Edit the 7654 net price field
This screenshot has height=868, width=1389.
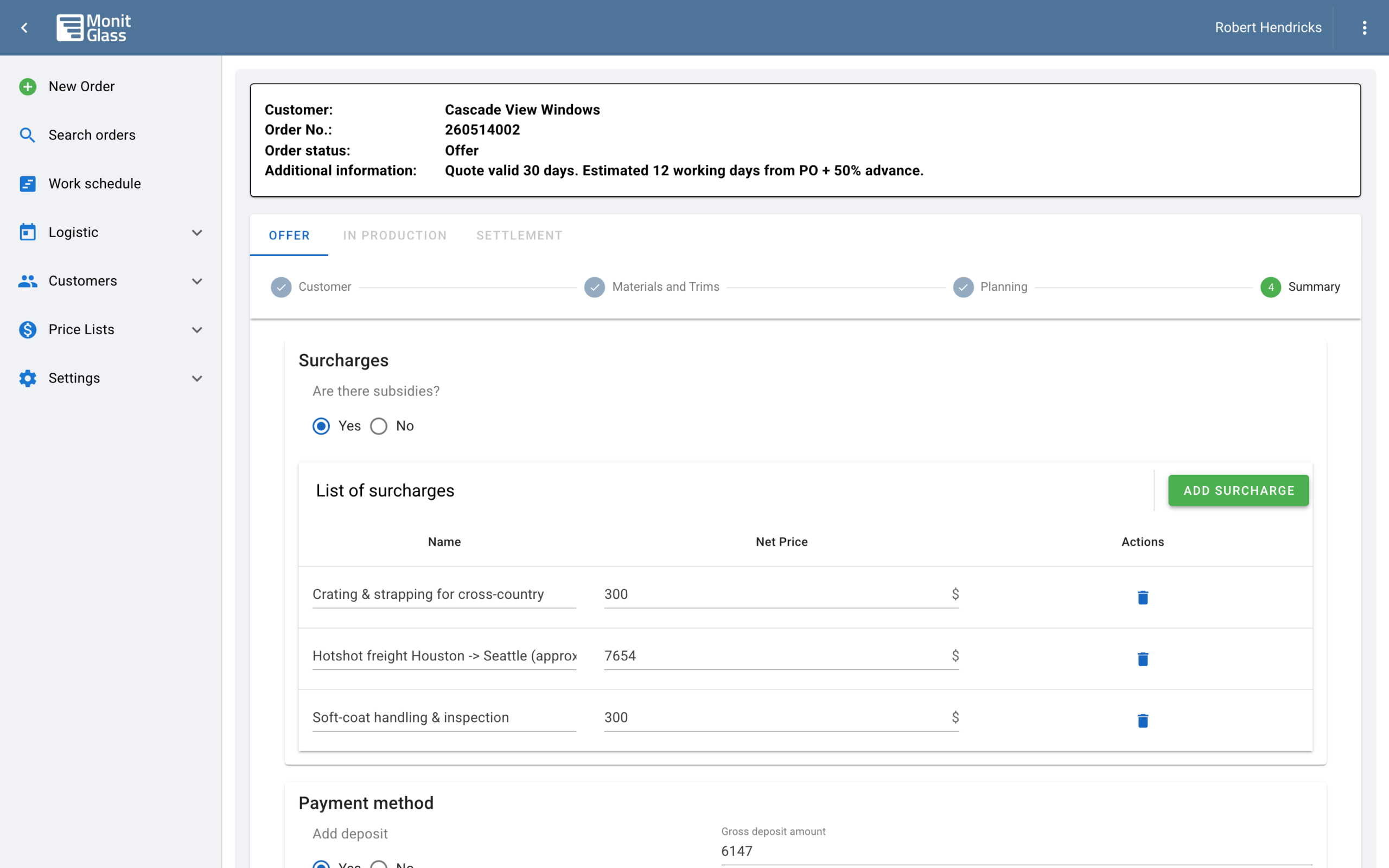(x=781, y=656)
